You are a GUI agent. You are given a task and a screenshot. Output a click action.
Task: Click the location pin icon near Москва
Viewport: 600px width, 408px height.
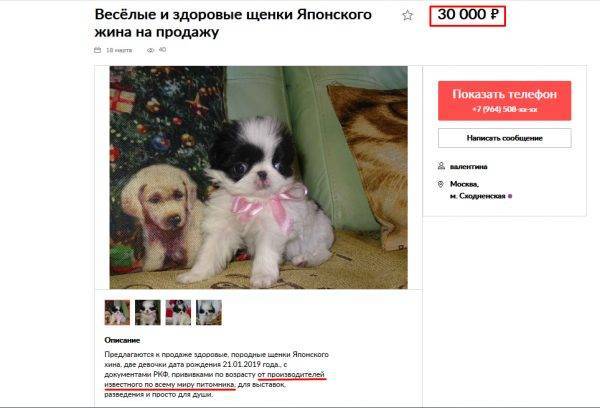441,184
